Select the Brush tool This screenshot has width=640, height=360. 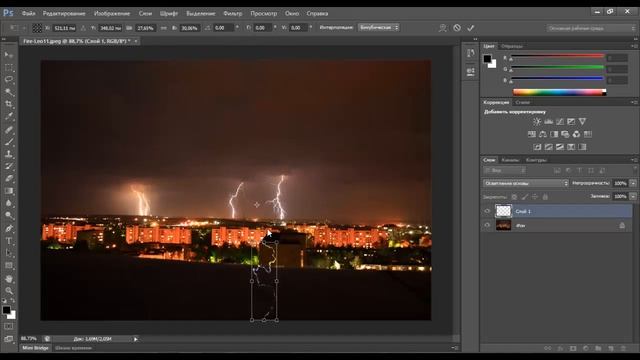9,142
